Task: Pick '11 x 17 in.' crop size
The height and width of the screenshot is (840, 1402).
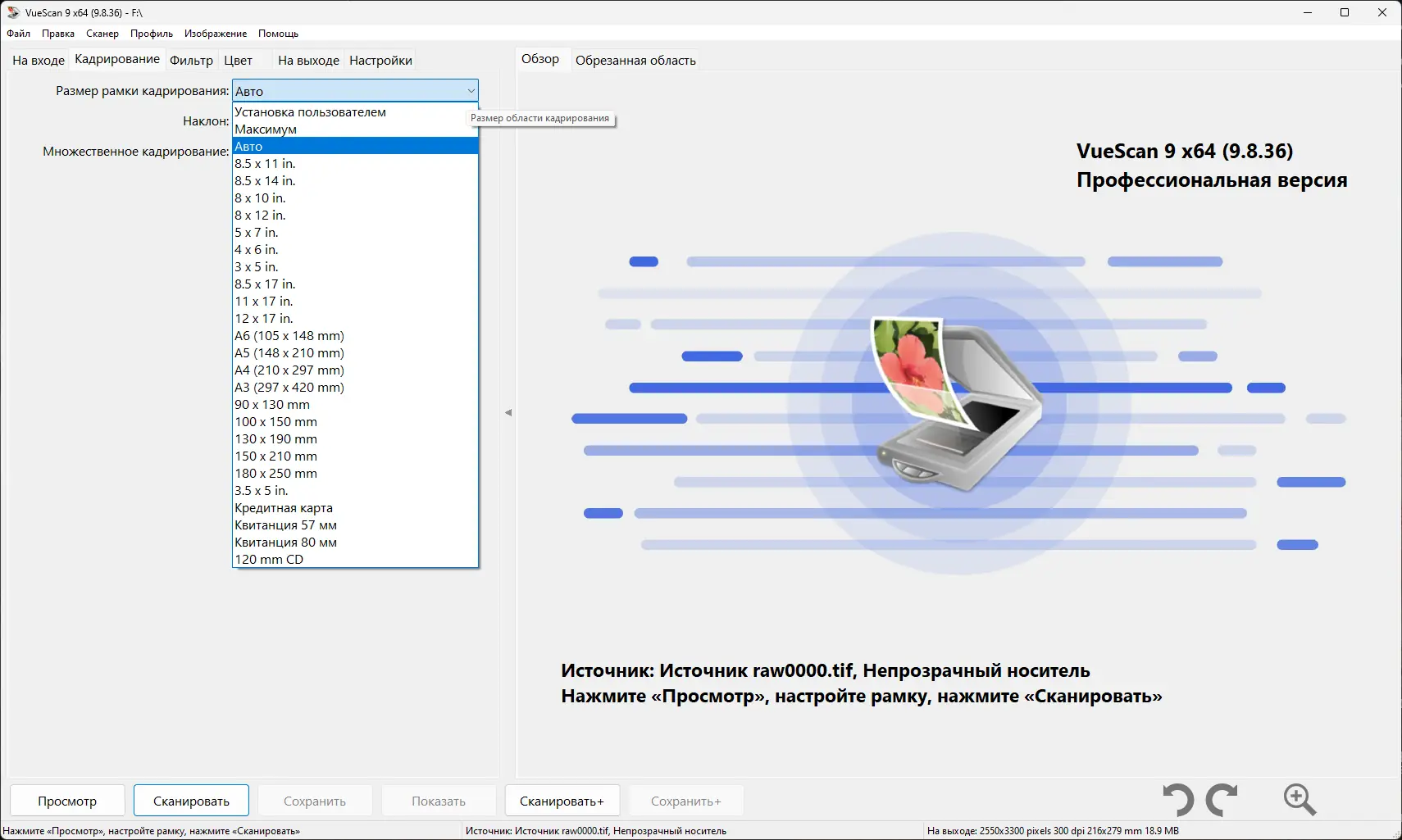Action: [355, 302]
